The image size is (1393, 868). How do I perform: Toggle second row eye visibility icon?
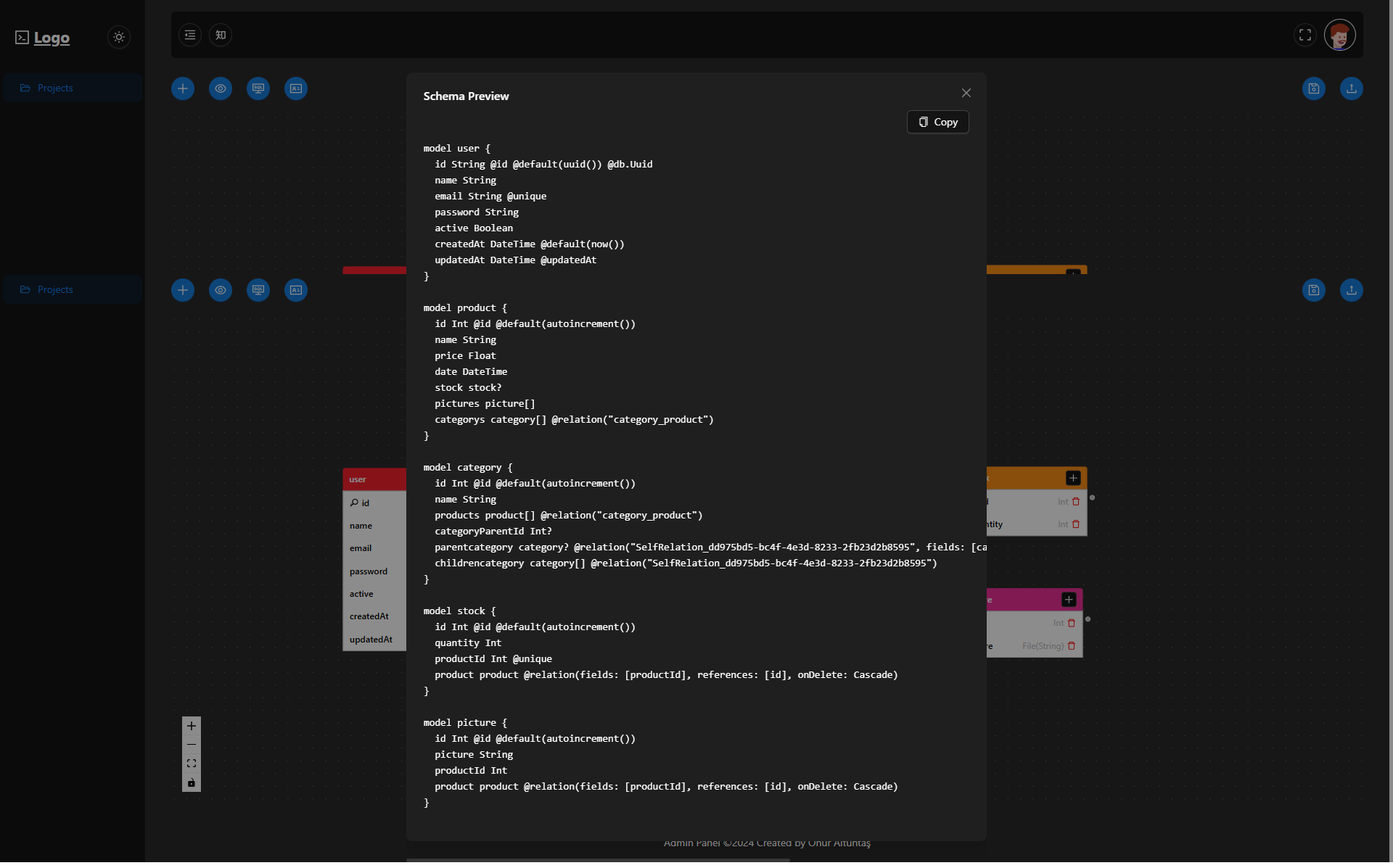click(220, 290)
